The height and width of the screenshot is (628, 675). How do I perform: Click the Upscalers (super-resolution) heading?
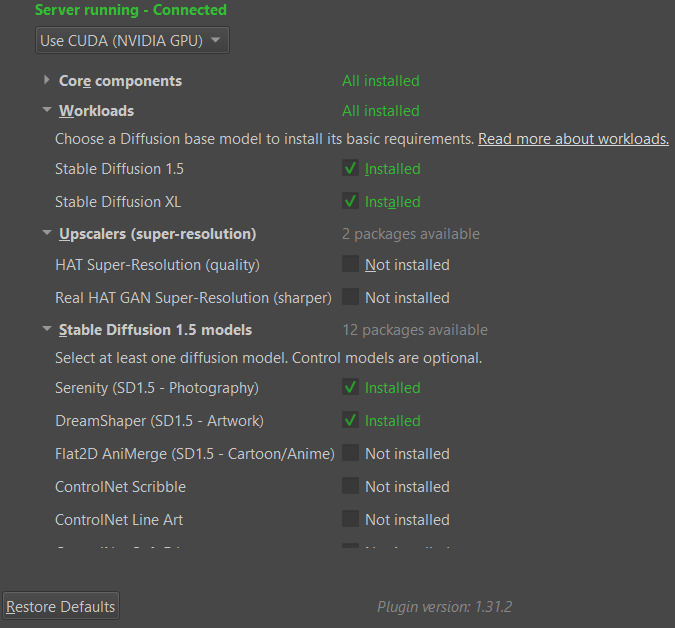(158, 234)
